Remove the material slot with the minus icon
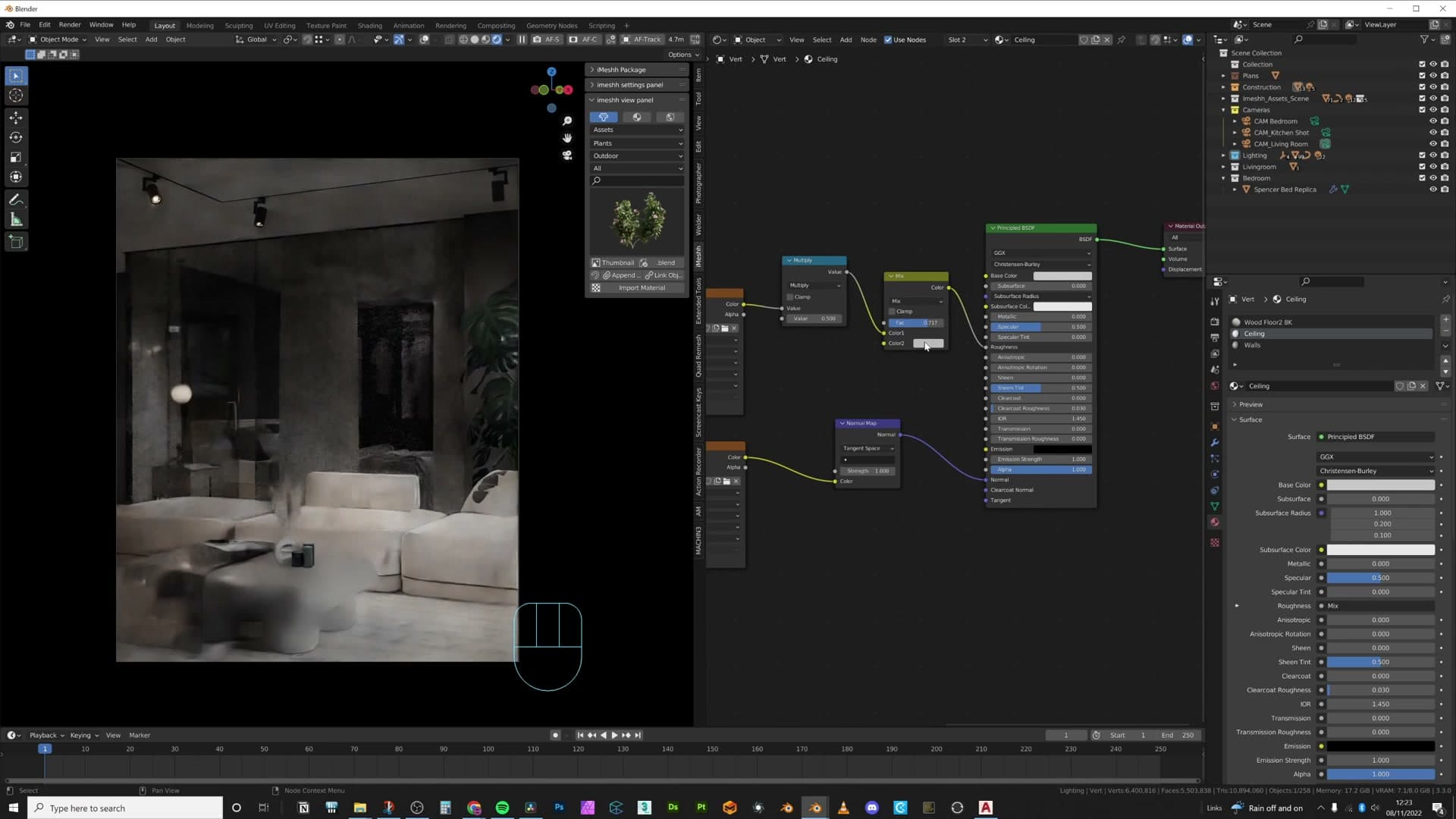Screen dimensions: 1456x819 (1445, 331)
